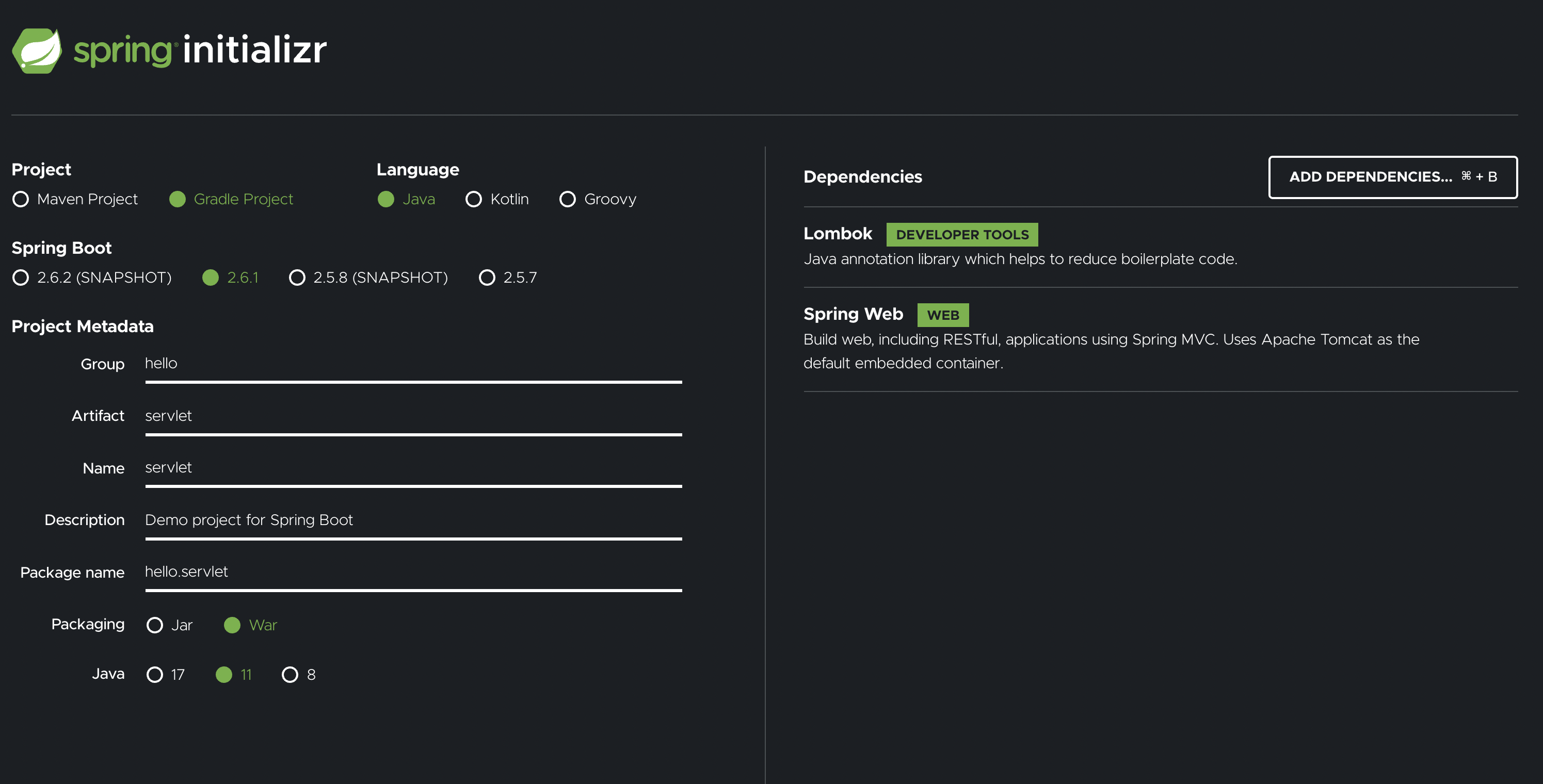Click the spring initializr title text
The width and height of the screenshot is (1543, 784).
pyautogui.click(x=200, y=50)
